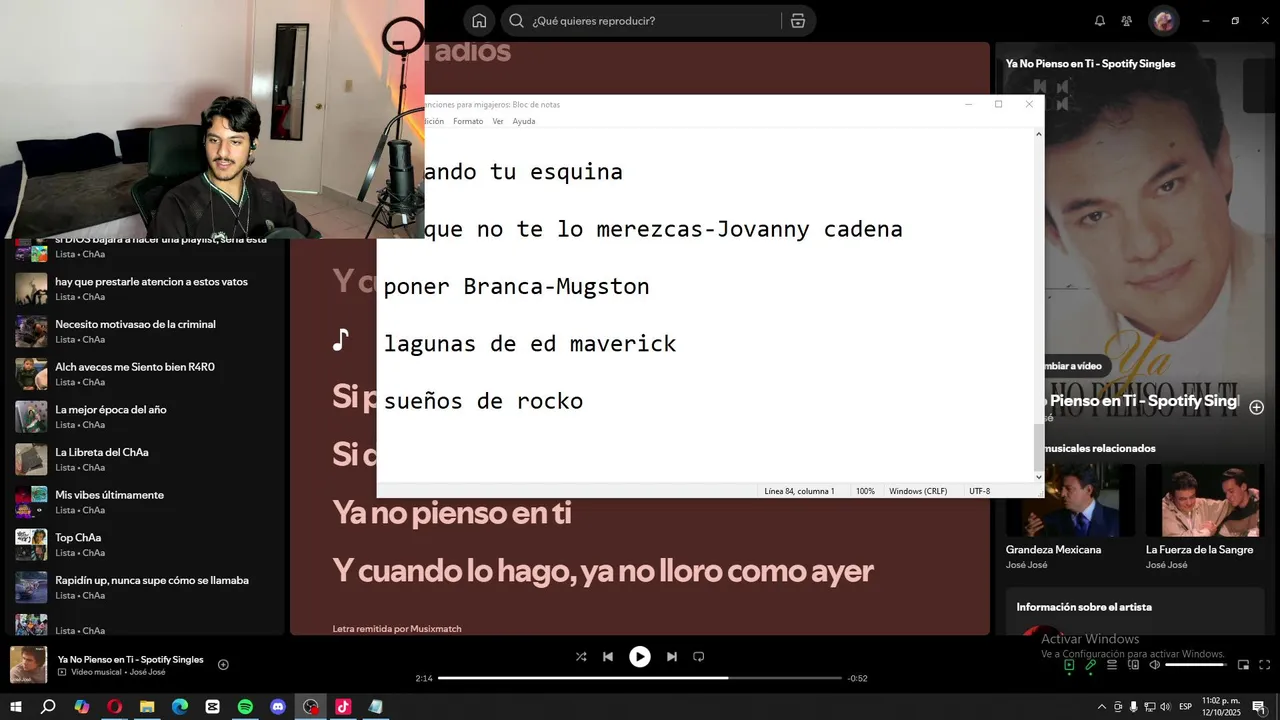The width and height of the screenshot is (1280, 720).
Task: Click Notepad scrollbar up arrow
Action: click(x=1038, y=134)
